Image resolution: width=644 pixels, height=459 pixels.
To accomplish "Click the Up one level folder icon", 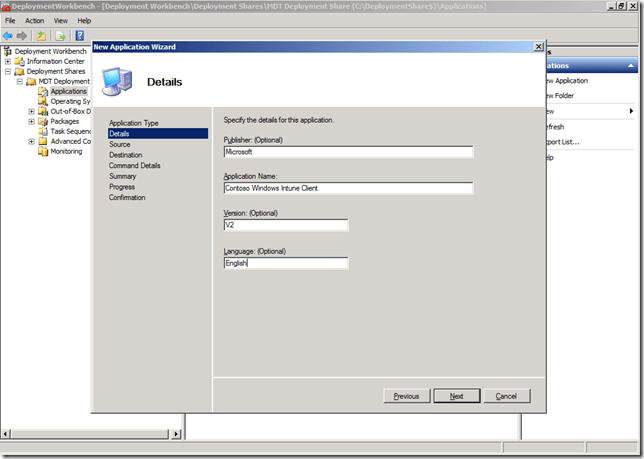I will pos(41,36).
